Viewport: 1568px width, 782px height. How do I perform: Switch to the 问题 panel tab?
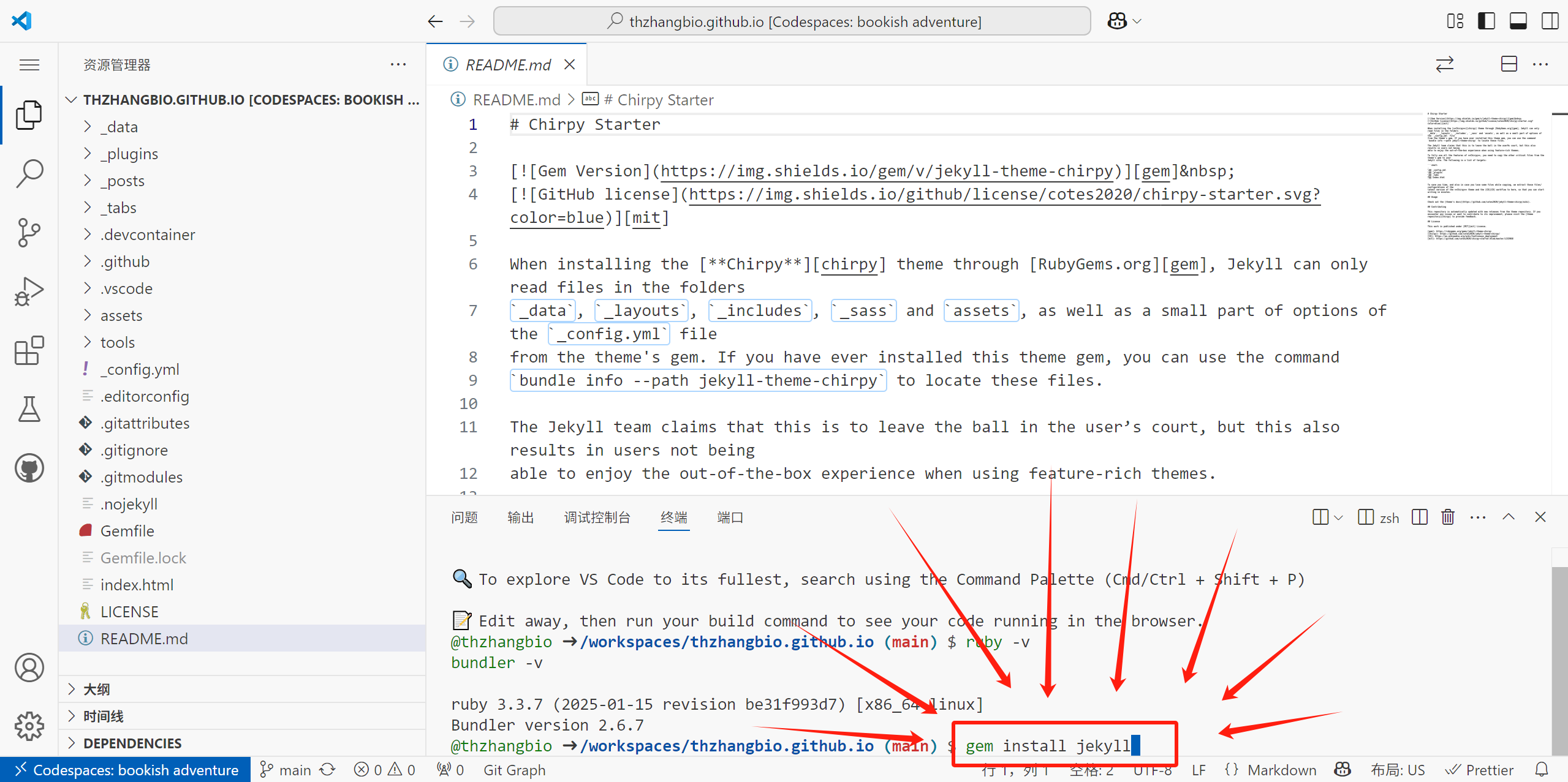tap(464, 517)
